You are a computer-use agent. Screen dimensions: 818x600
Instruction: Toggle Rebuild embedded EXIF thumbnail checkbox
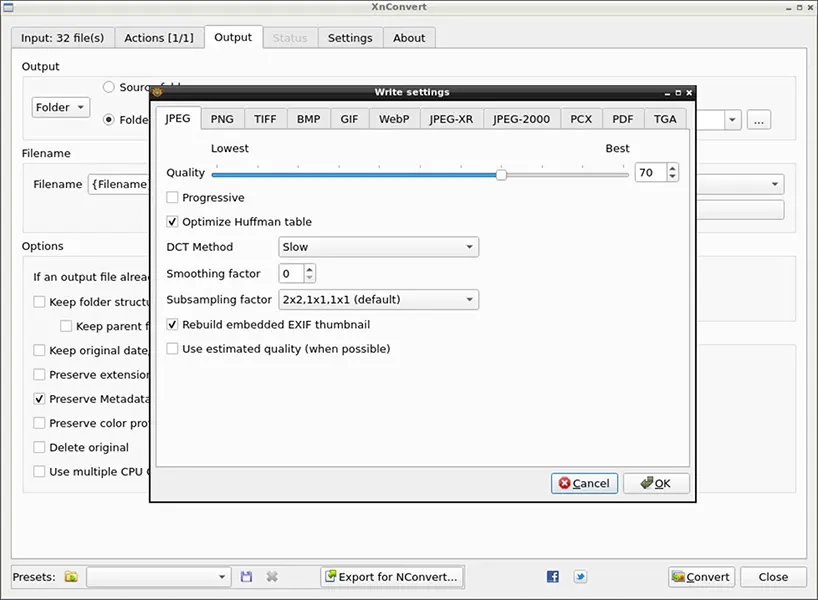pyautogui.click(x=172, y=325)
